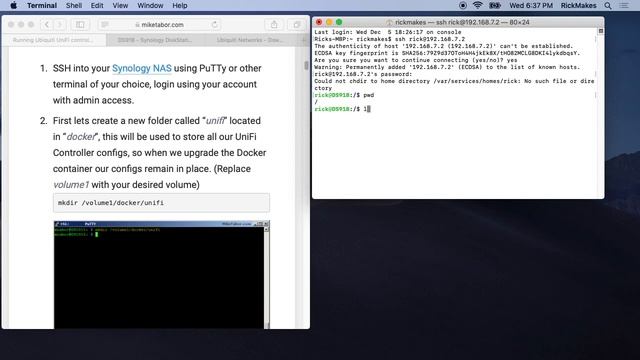Click the miketabor.com address field
The height and width of the screenshot is (360, 640).
[x=160, y=24]
